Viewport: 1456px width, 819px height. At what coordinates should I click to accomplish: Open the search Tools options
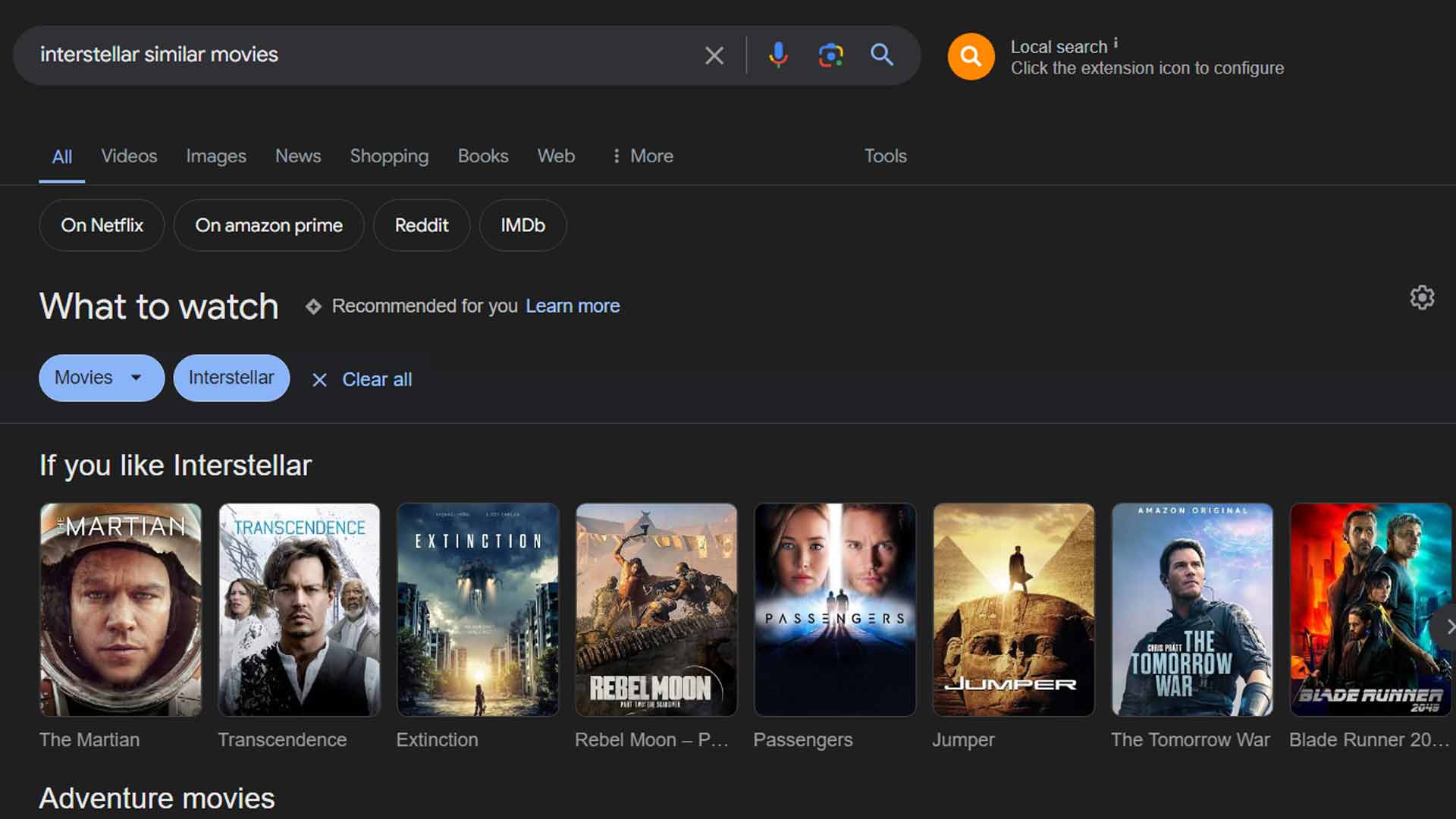(886, 156)
